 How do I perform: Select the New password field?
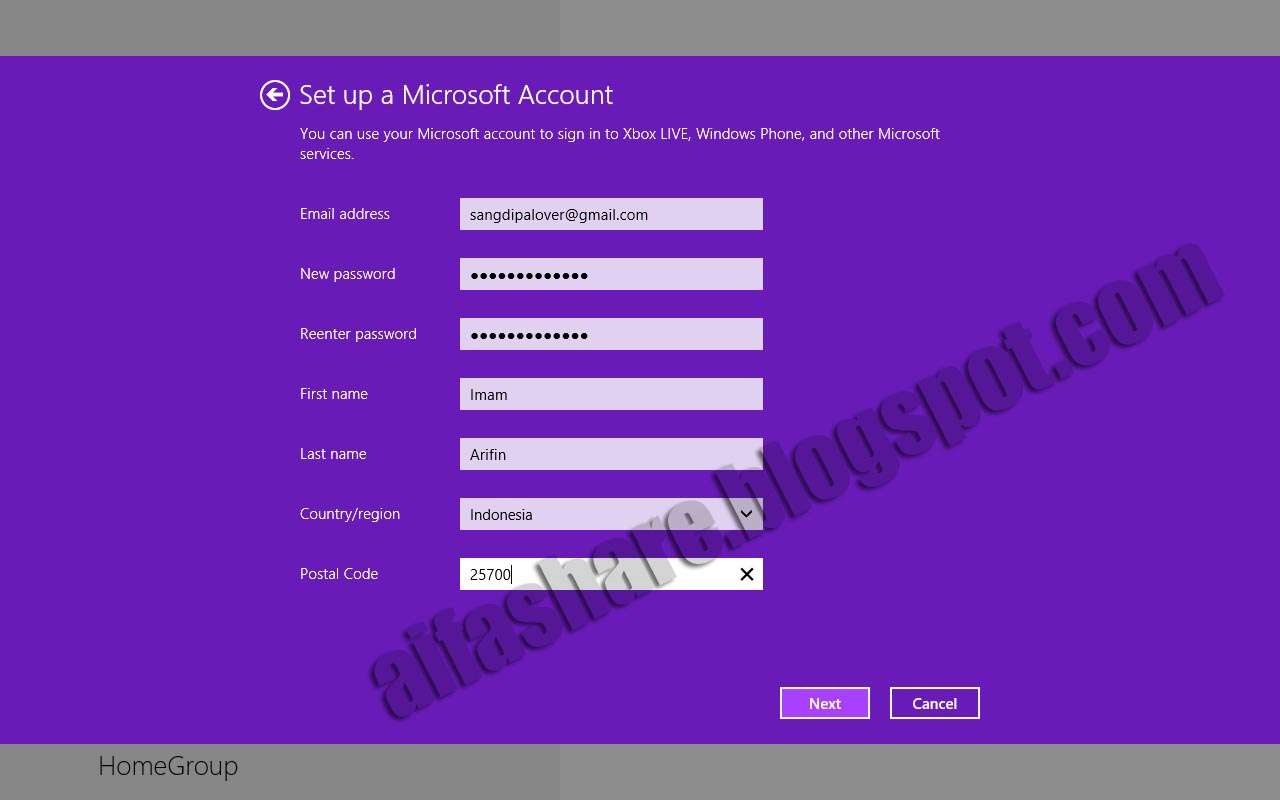[611, 274]
